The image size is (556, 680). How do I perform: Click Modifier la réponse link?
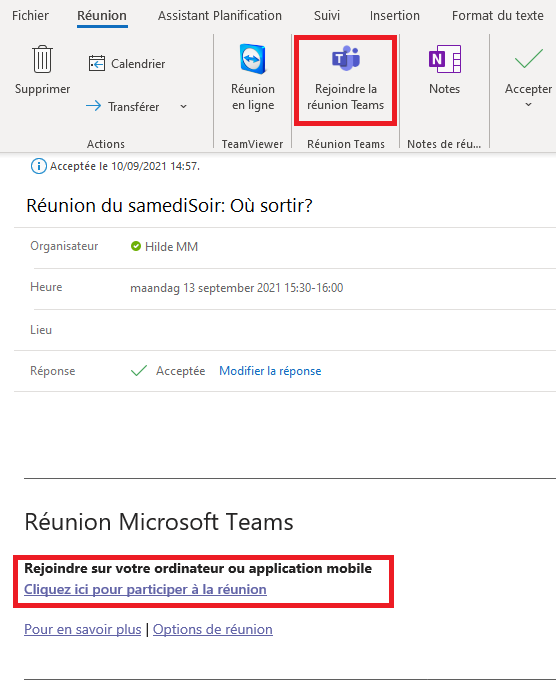[x=270, y=371]
